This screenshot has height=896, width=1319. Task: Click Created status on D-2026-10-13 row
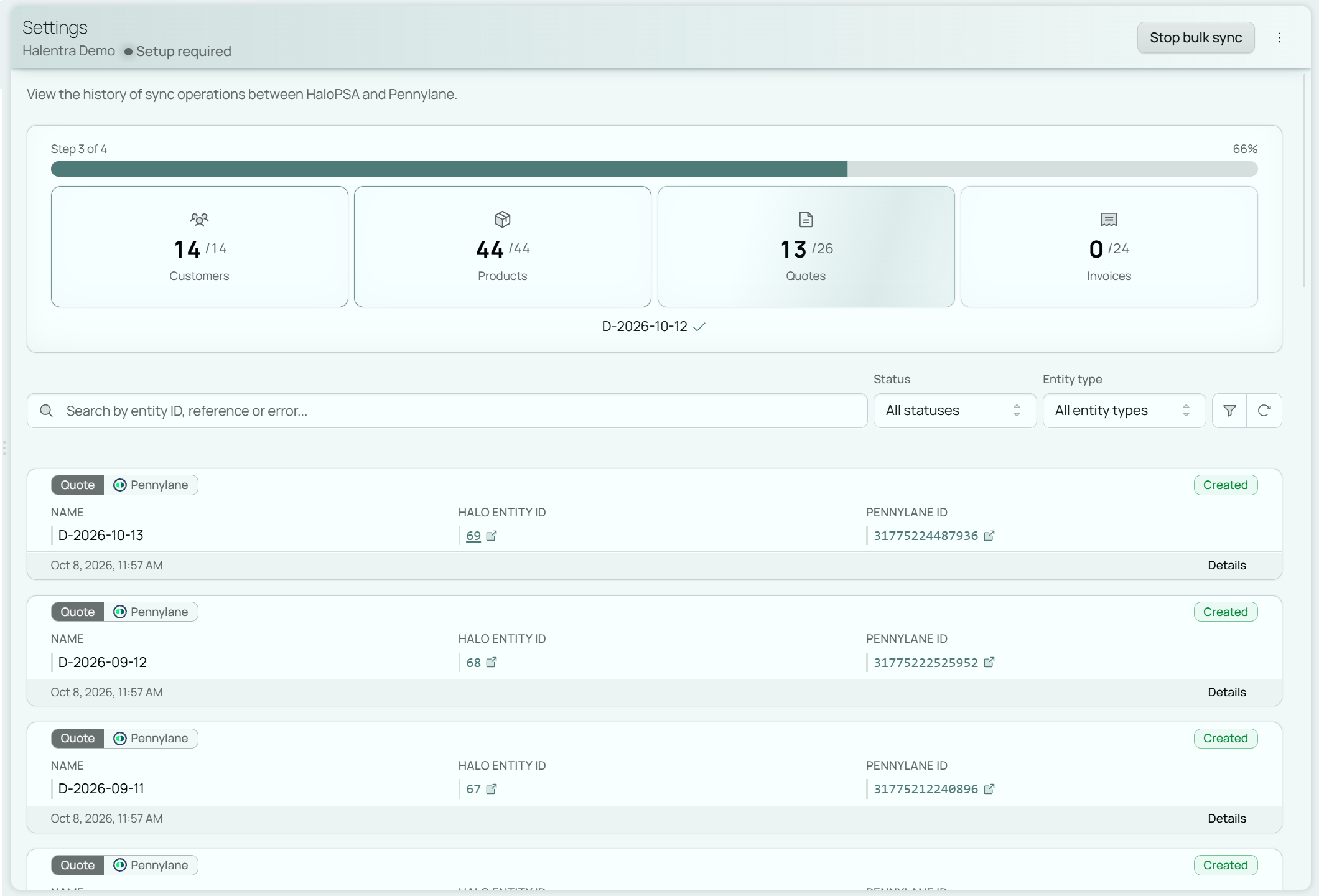pyautogui.click(x=1225, y=485)
